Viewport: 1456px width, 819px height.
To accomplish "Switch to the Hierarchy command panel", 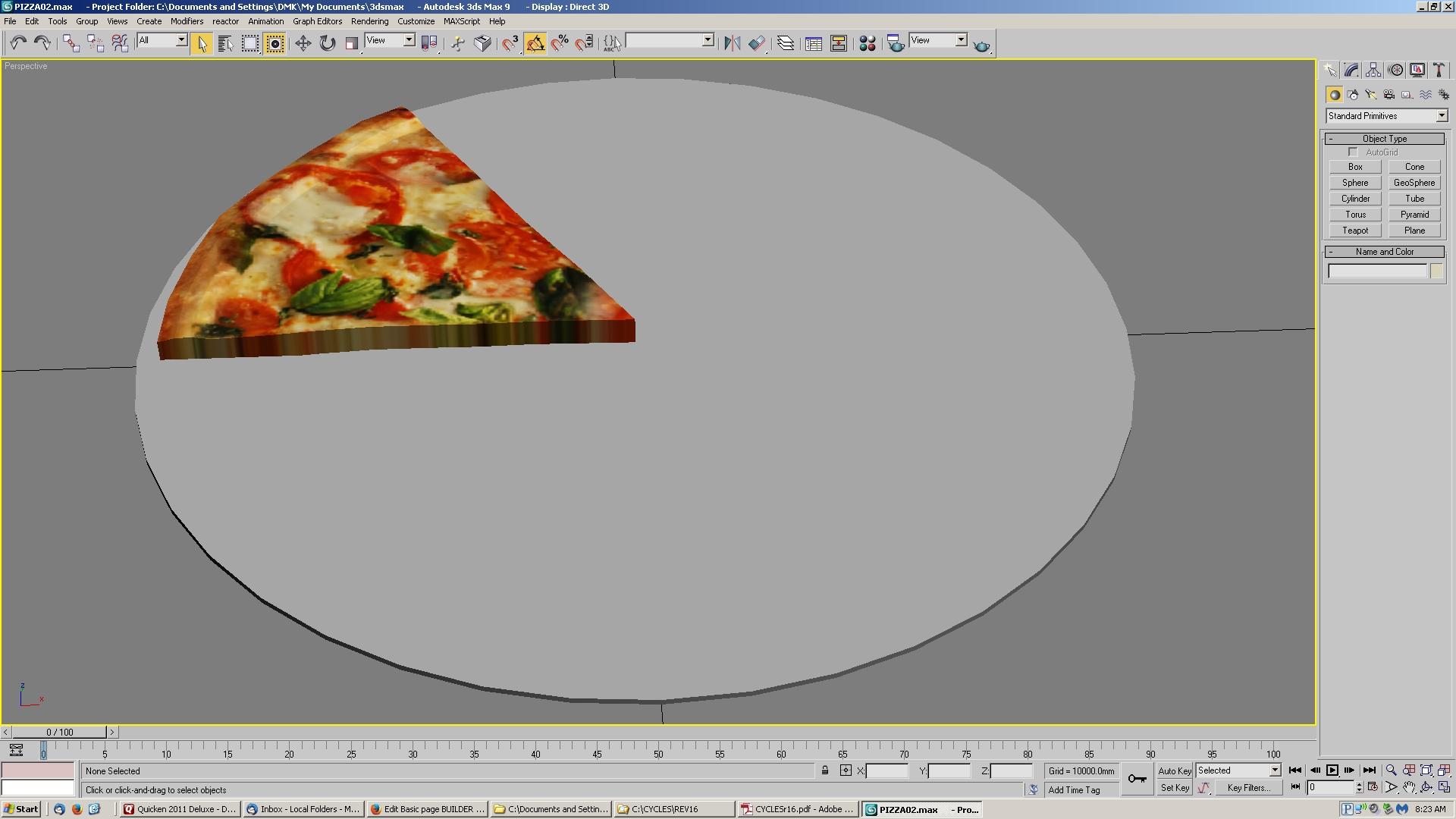I will [1373, 71].
